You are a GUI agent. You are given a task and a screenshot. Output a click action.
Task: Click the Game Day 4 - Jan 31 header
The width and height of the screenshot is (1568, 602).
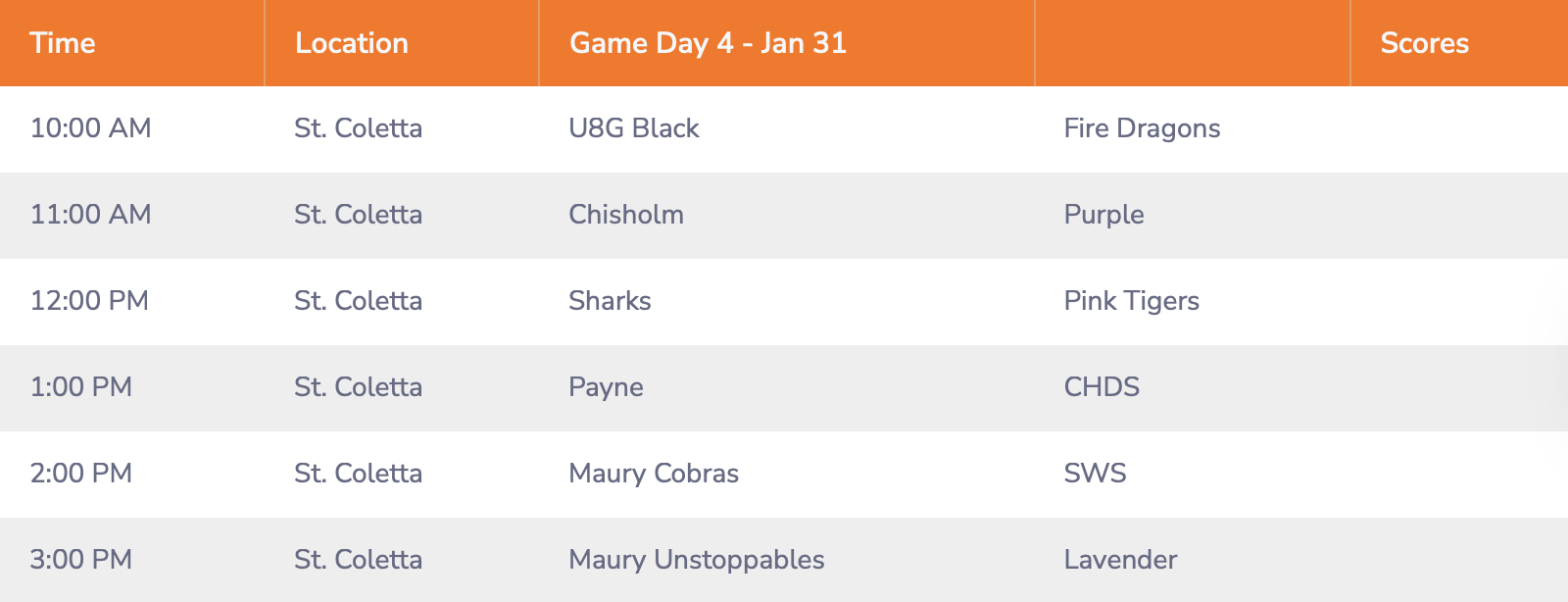click(708, 43)
